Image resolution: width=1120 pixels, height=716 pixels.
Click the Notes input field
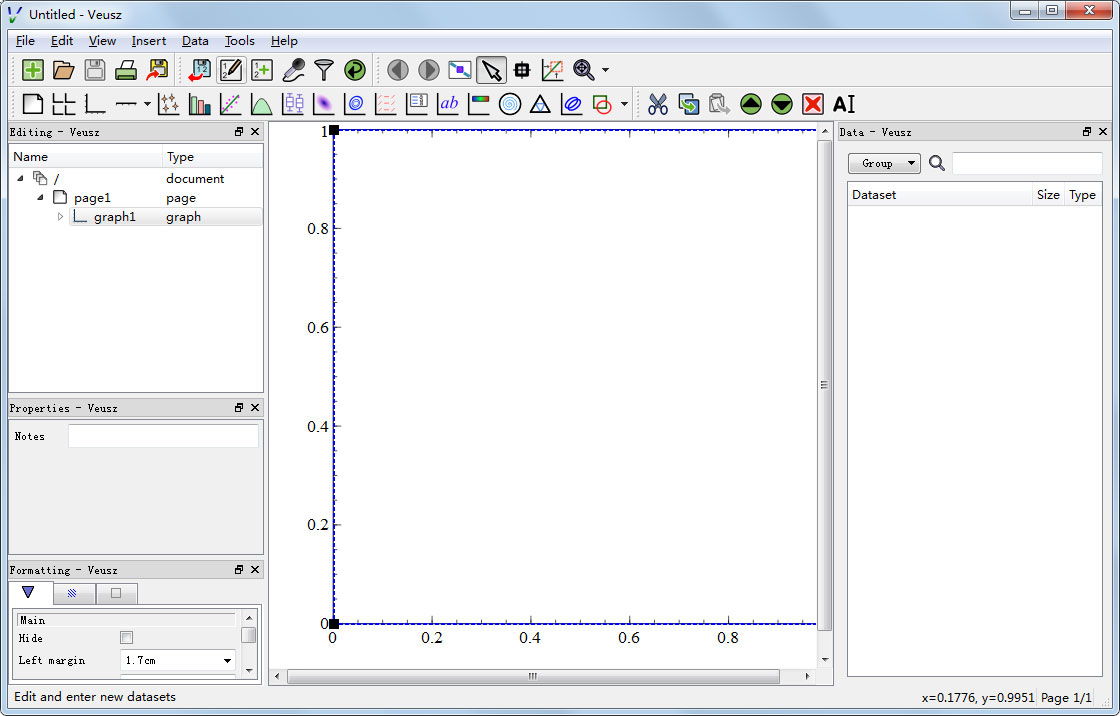(x=163, y=436)
